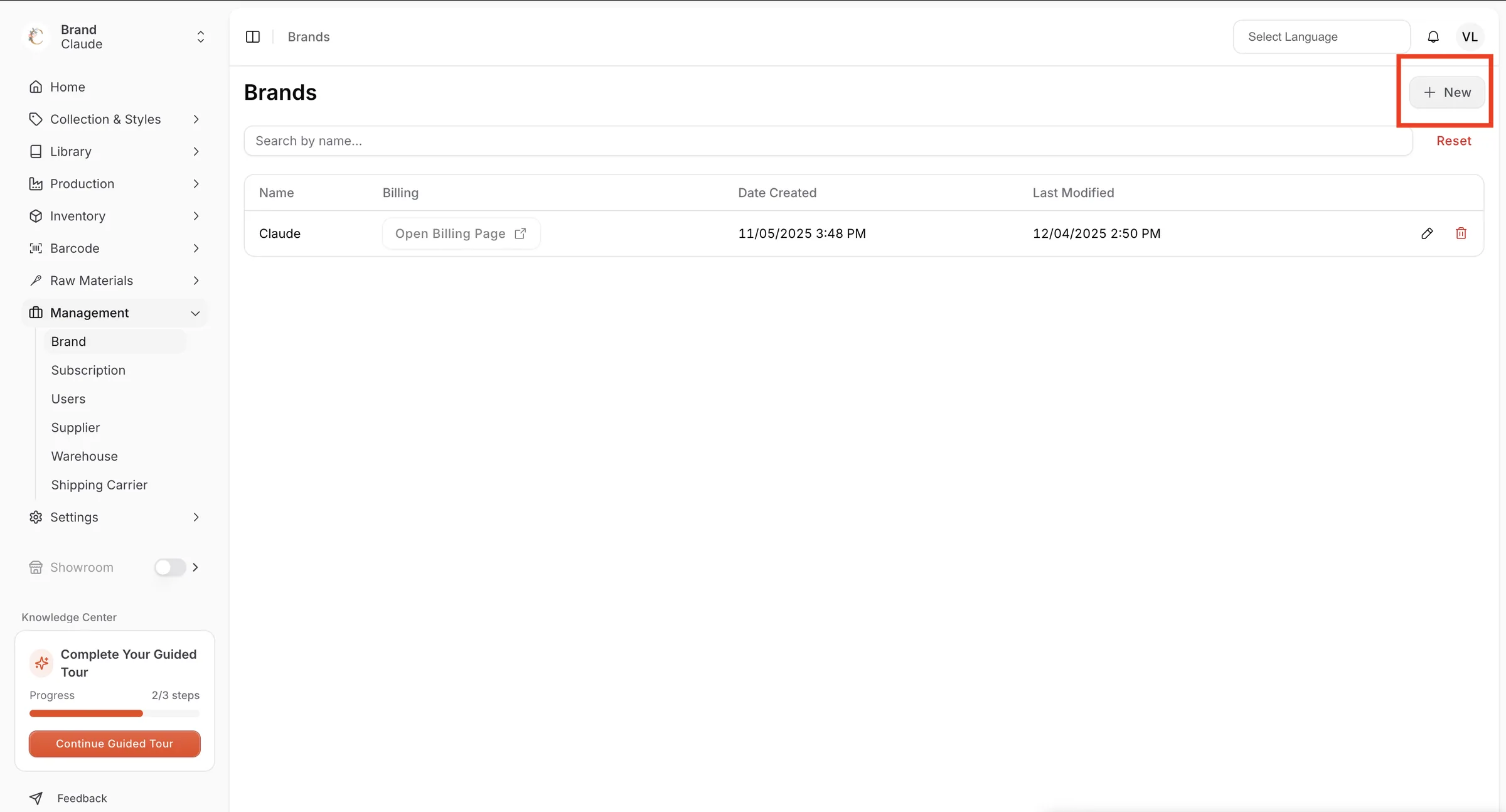Edit the Claude brand with pencil icon
This screenshot has width=1506, height=812.
point(1427,233)
